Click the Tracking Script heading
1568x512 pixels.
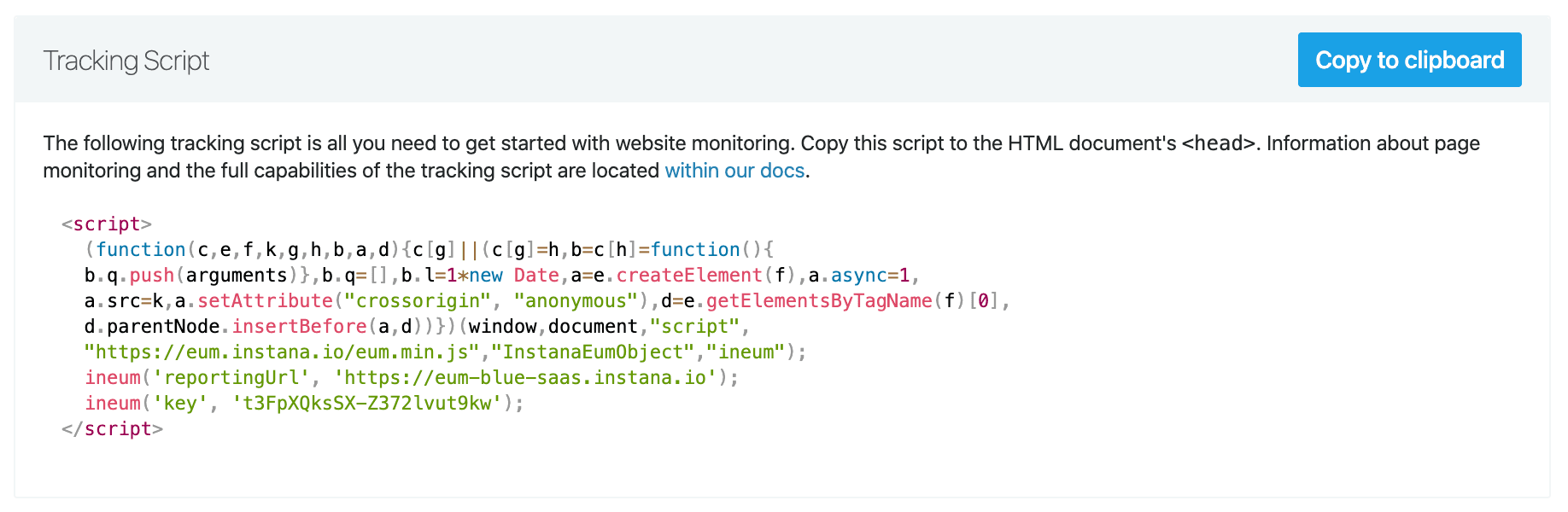126,61
